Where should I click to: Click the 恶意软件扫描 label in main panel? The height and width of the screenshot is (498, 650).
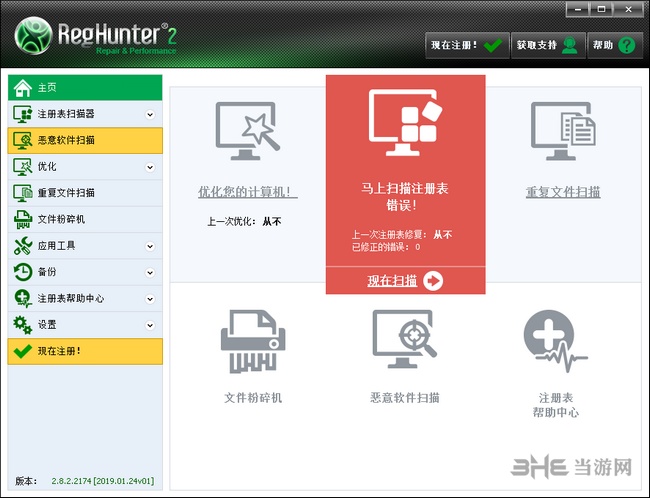[x=405, y=398]
